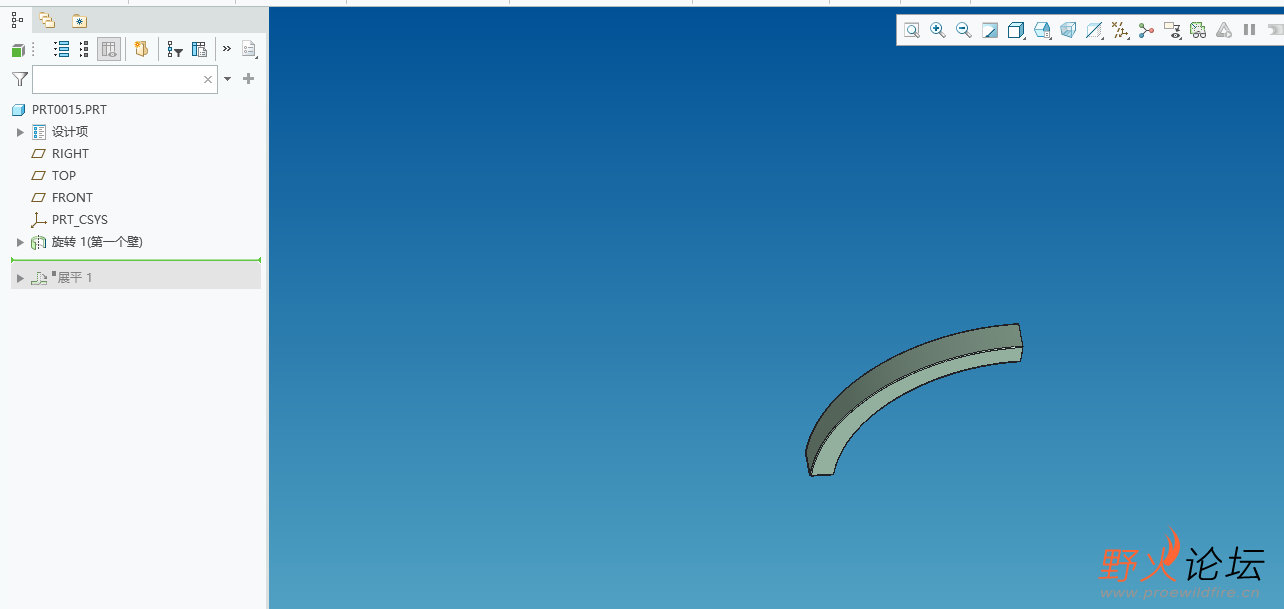Screen dimensions: 1284x609
Task: Expand the toolbar overflow chevrons
Action: coord(227,48)
